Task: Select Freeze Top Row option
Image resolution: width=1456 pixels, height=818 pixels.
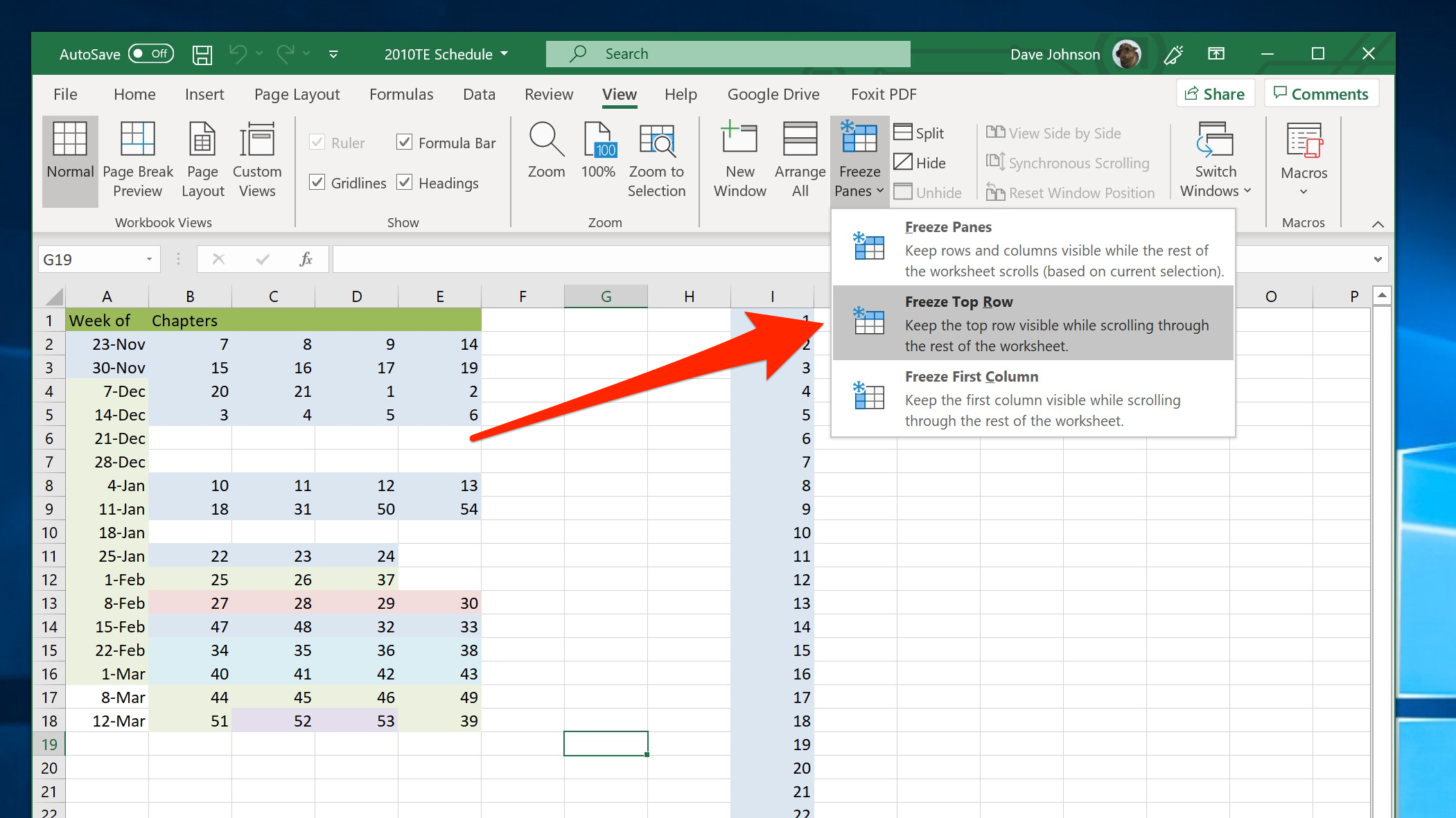Action: pos(1033,323)
